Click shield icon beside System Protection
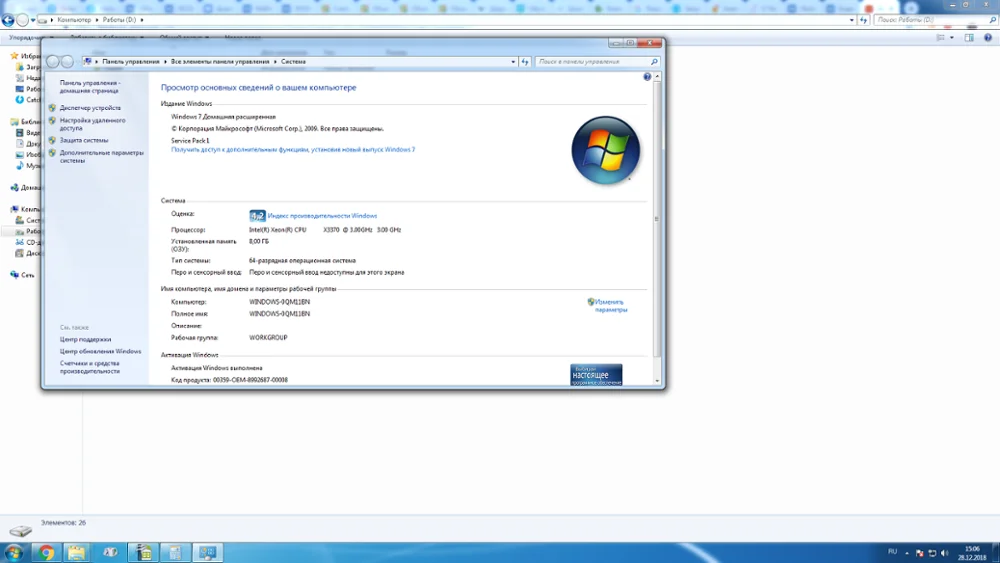Screen dimensions: 1000x563 pos(52,140)
